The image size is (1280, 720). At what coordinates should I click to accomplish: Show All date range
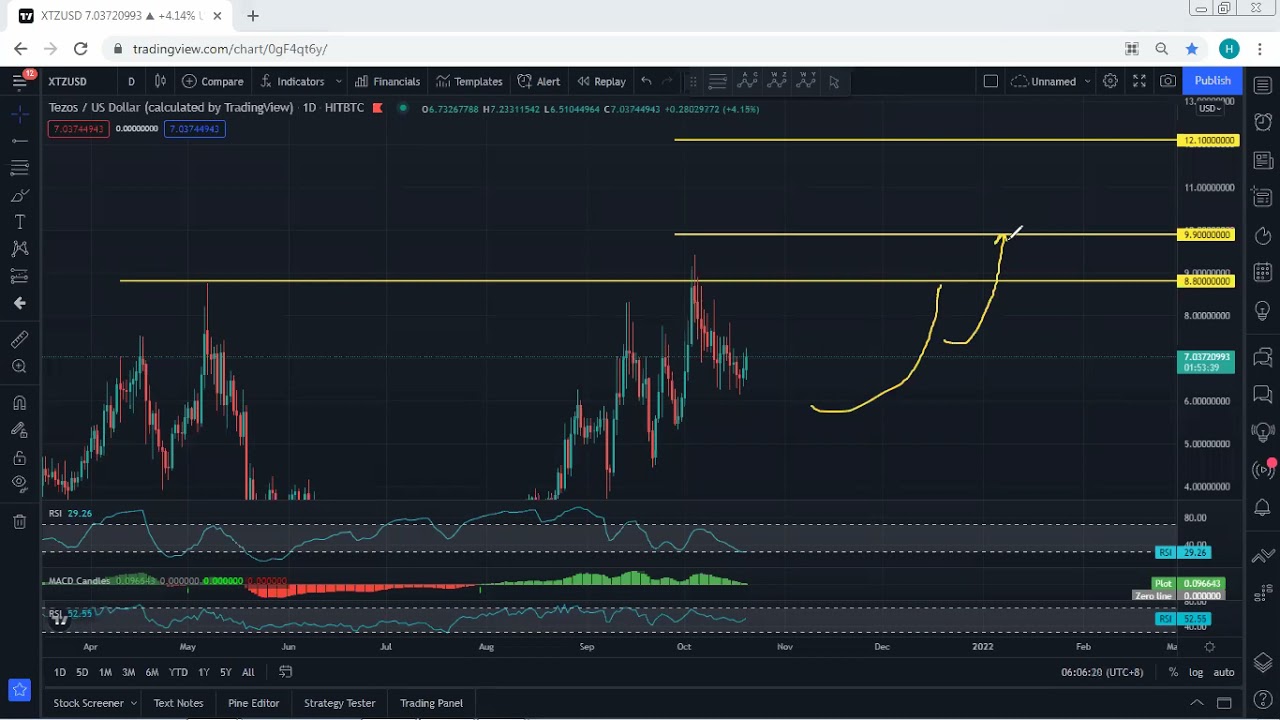(248, 673)
